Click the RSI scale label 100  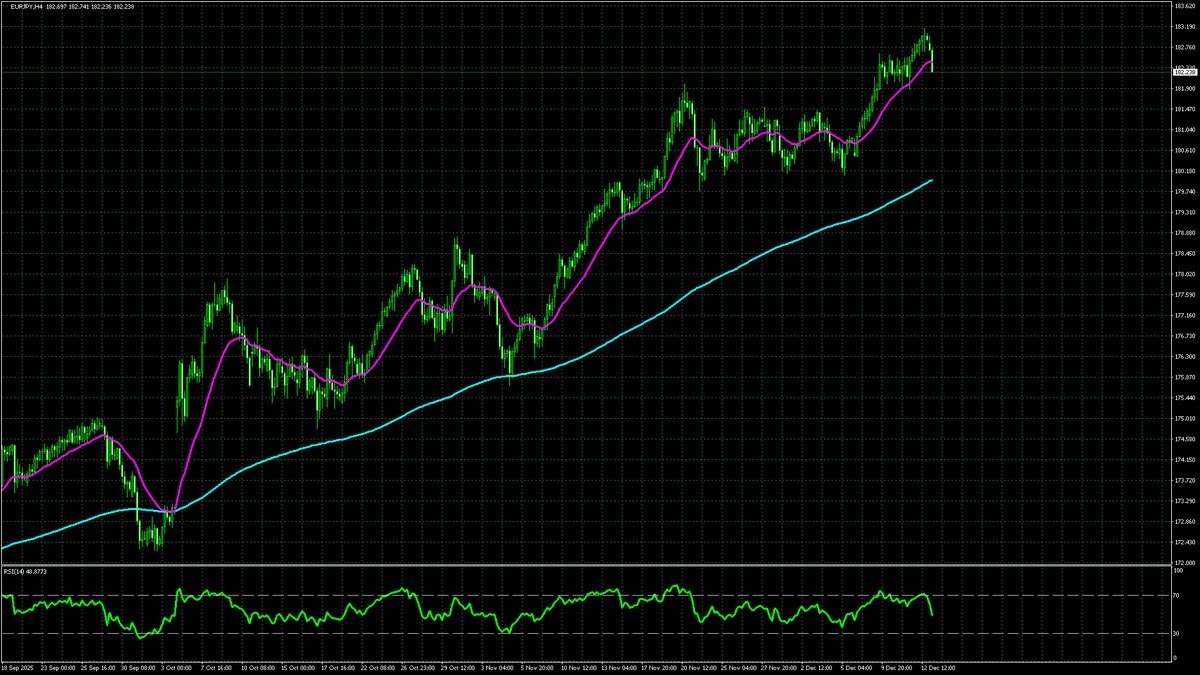coord(1178,571)
